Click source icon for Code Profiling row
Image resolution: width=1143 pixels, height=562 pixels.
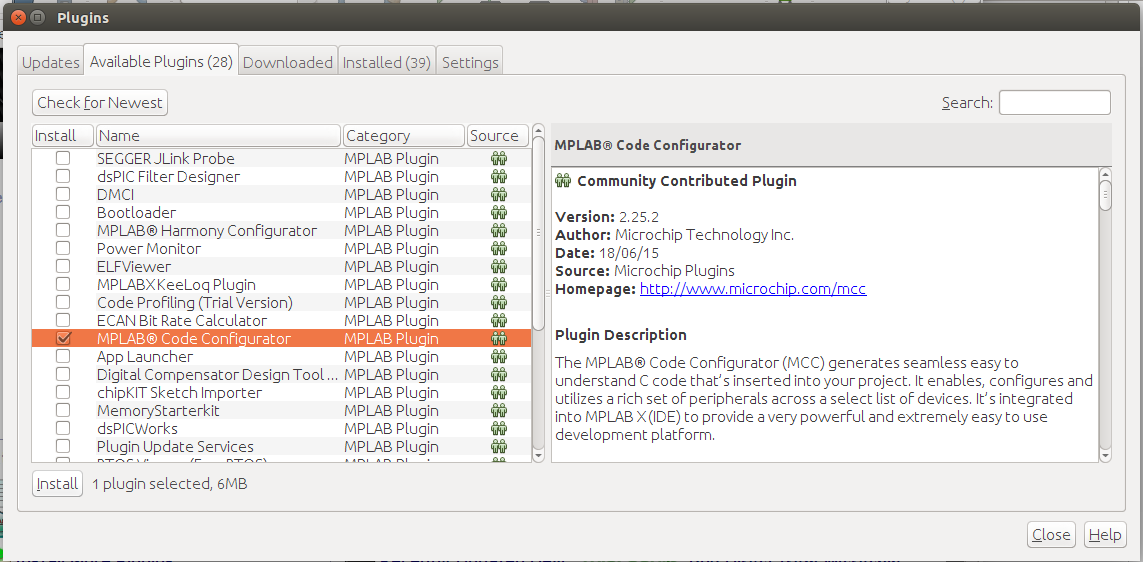[x=499, y=303]
